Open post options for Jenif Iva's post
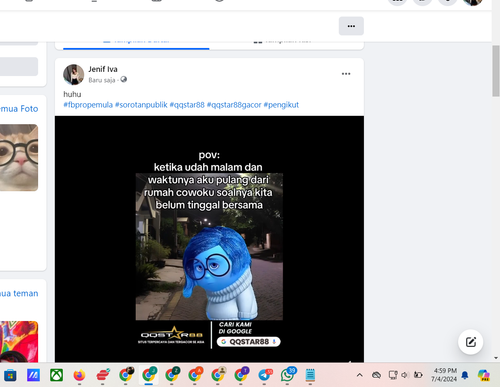The height and width of the screenshot is (387, 500). pos(346,74)
